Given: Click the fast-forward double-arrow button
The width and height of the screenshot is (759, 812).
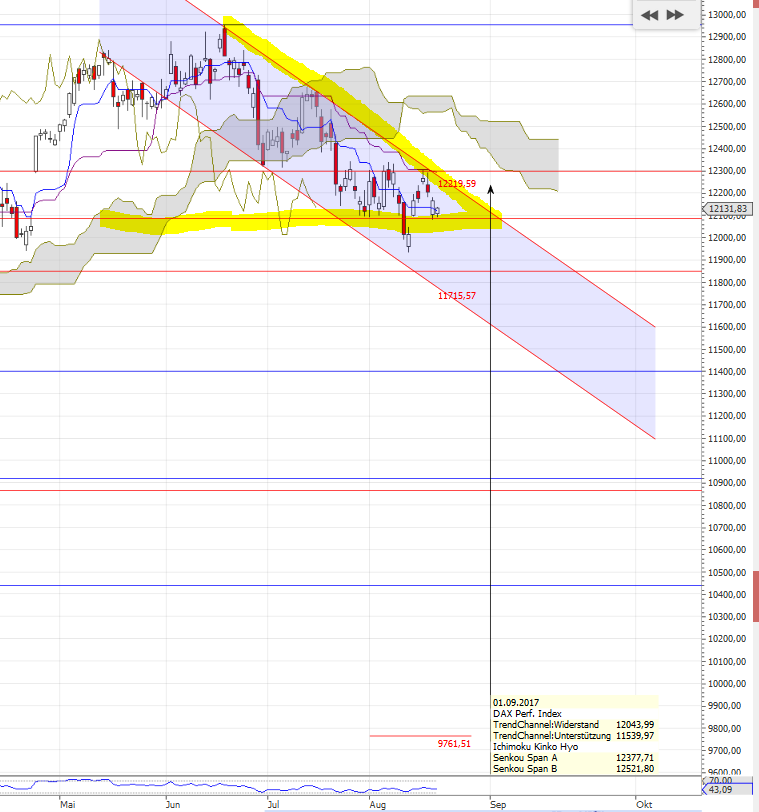Looking at the screenshot, I should click(x=676, y=15).
